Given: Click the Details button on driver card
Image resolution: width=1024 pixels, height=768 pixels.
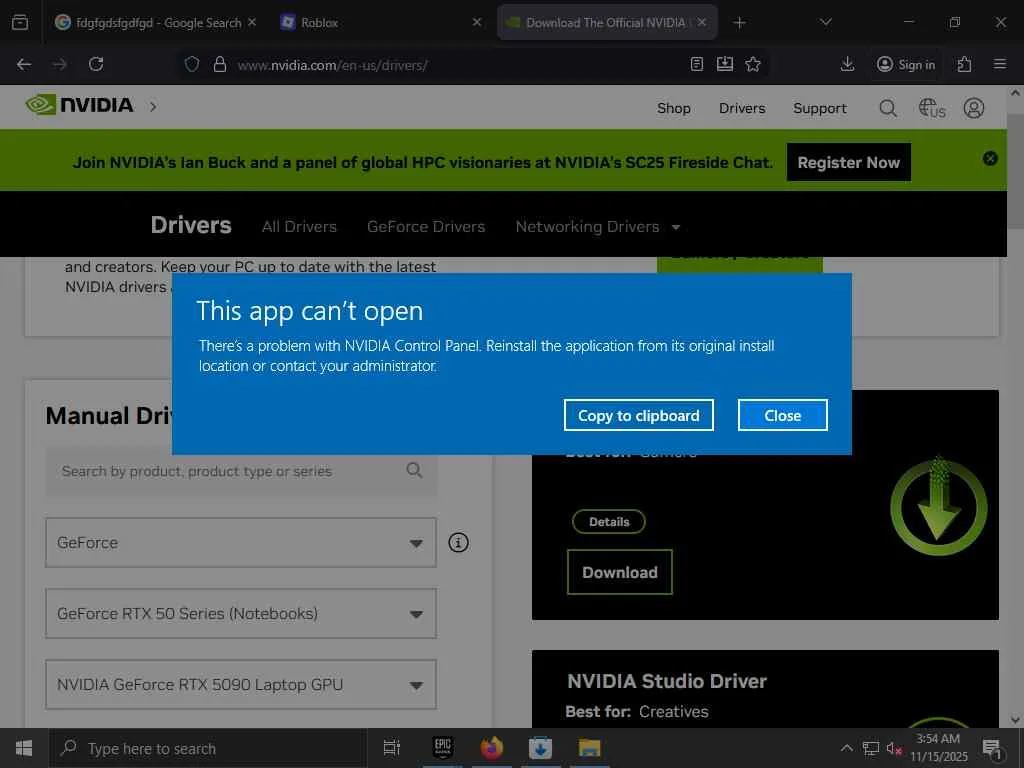Looking at the screenshot, I should click(x=609, y=522).
